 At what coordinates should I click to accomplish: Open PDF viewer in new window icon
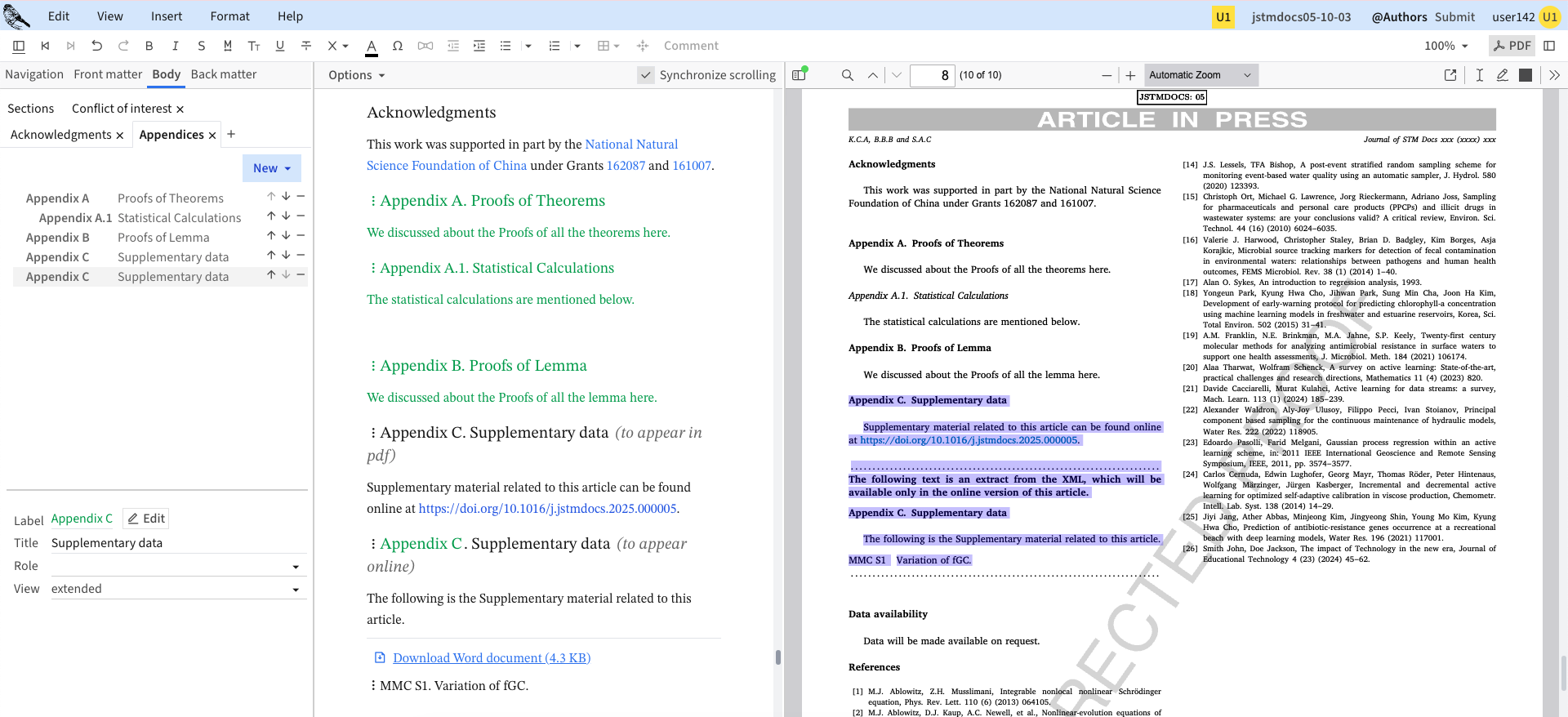pos(1450,75)
